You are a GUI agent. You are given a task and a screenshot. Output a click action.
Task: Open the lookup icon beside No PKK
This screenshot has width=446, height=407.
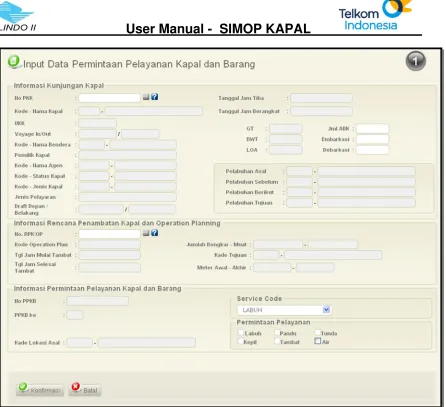pyautogui.click(x=146, y=97)
